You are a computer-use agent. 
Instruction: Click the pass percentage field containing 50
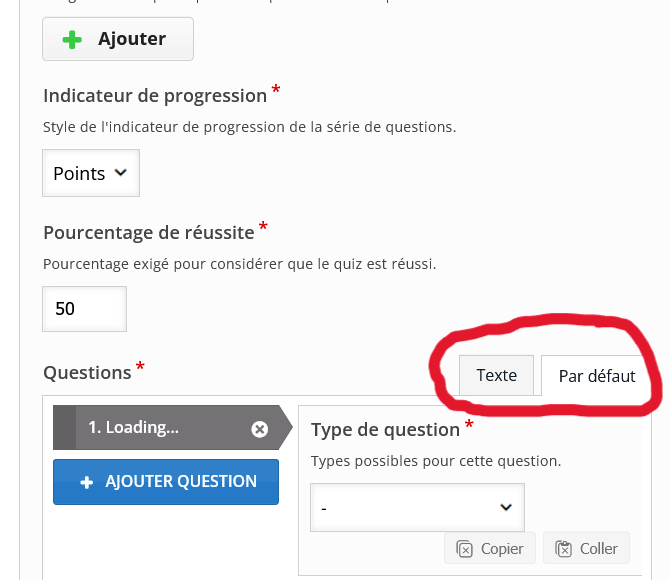pos(85,309)
